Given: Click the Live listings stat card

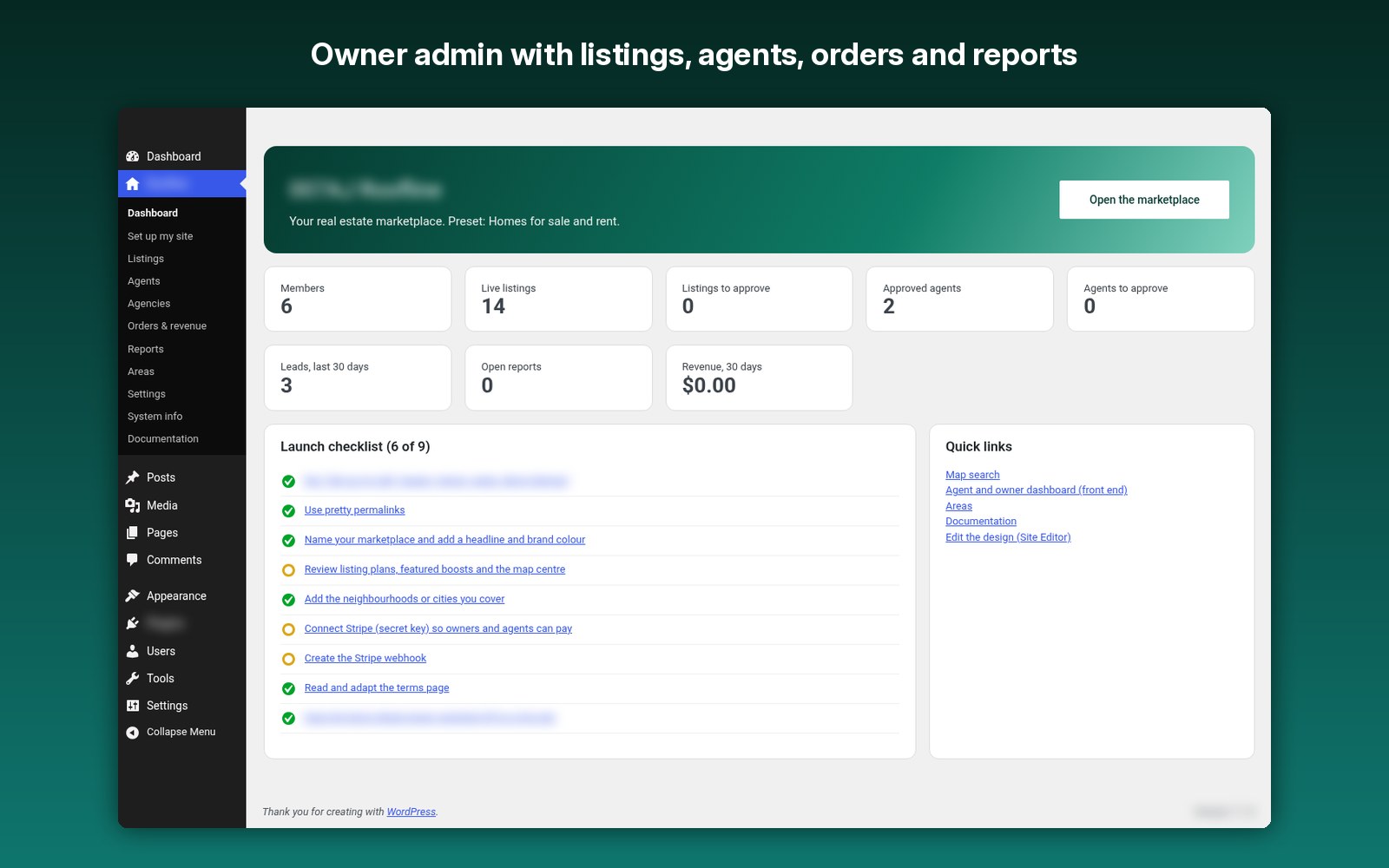Looking at the screenshot, I should pyautogui.click(x=558, y=299).
